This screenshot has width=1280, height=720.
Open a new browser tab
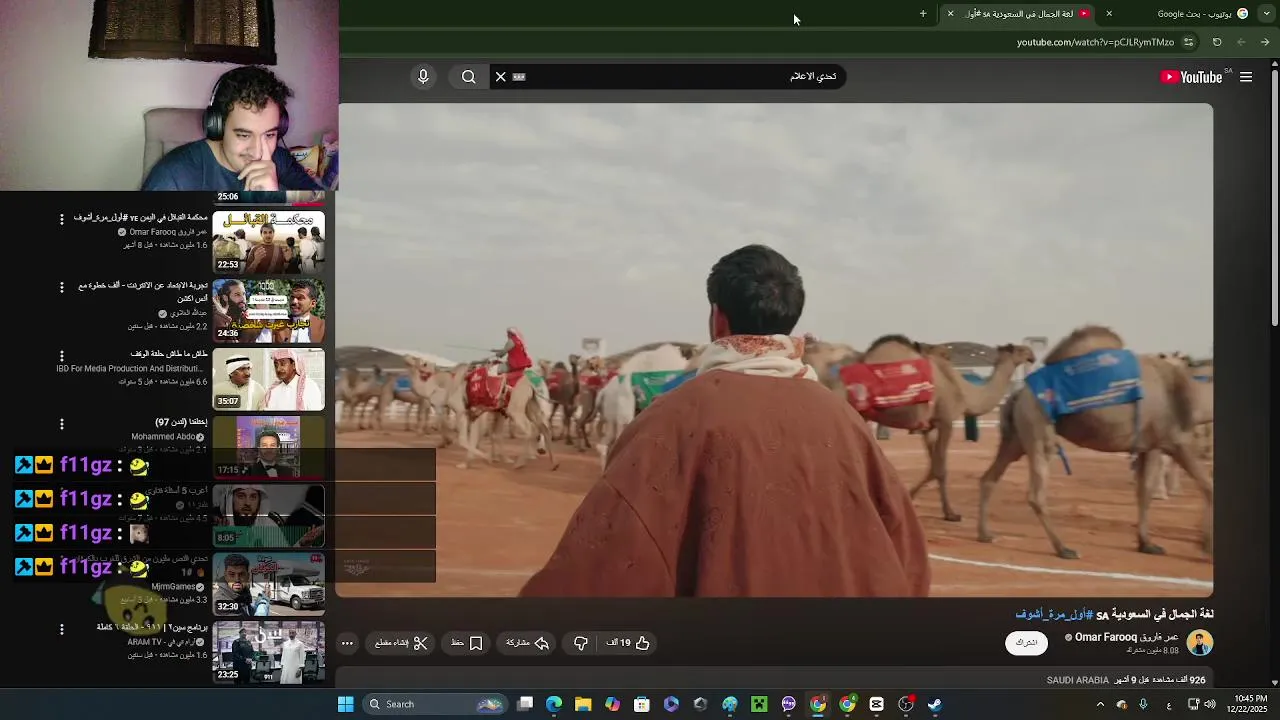coord(923,14)
